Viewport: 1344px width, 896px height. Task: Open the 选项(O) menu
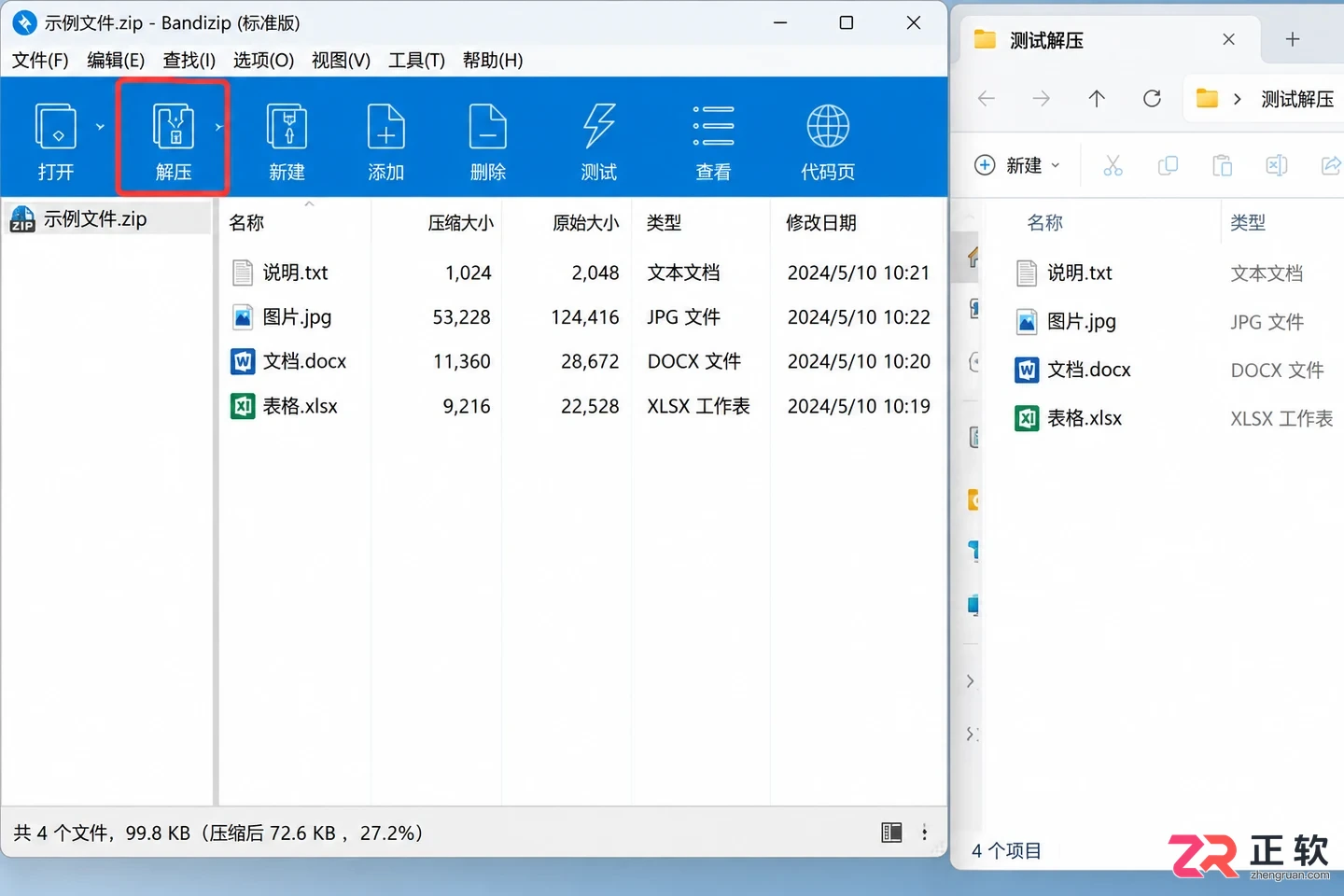click(x=263, y=61)
